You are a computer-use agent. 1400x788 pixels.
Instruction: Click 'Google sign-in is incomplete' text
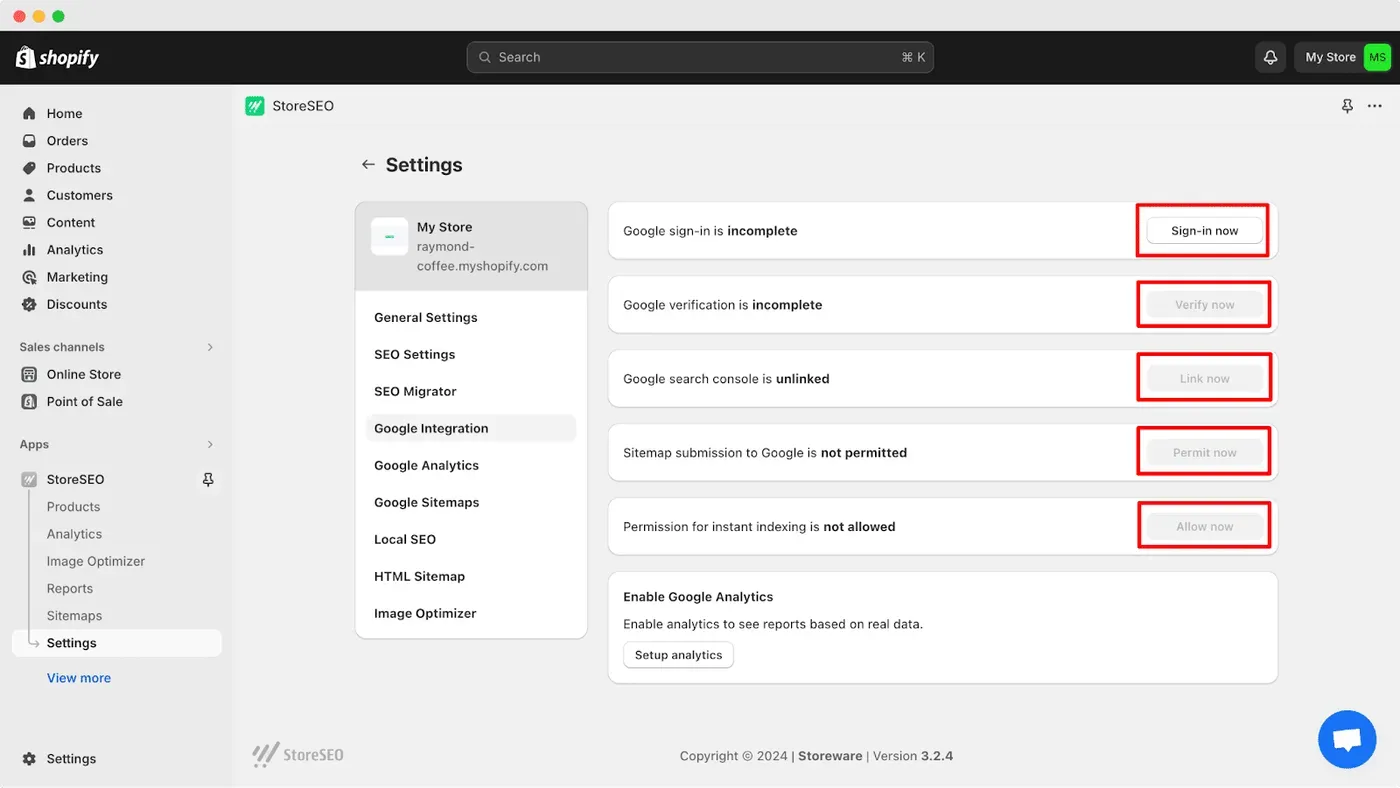(x=710, y=231)
